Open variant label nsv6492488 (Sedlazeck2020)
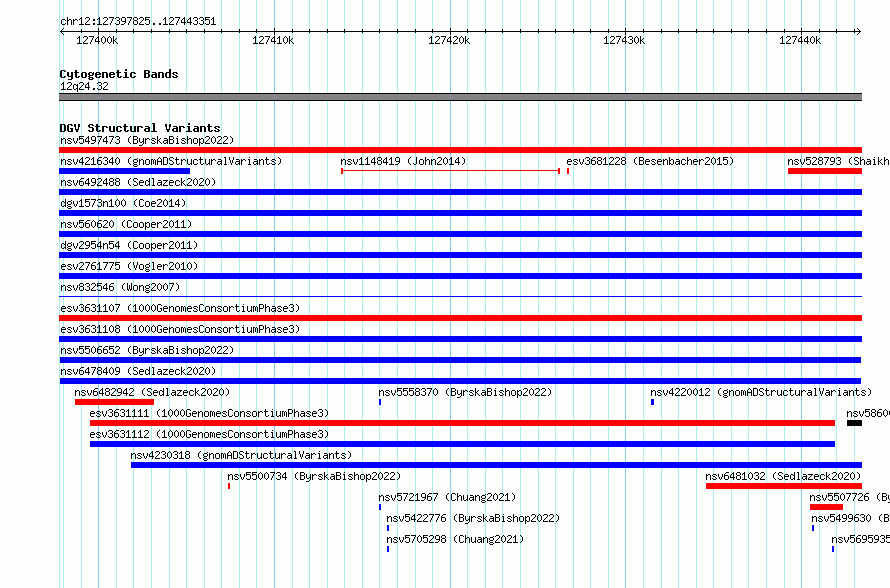Image resolution: width=890 pixels, height=588 pixels. click(138, 182)
